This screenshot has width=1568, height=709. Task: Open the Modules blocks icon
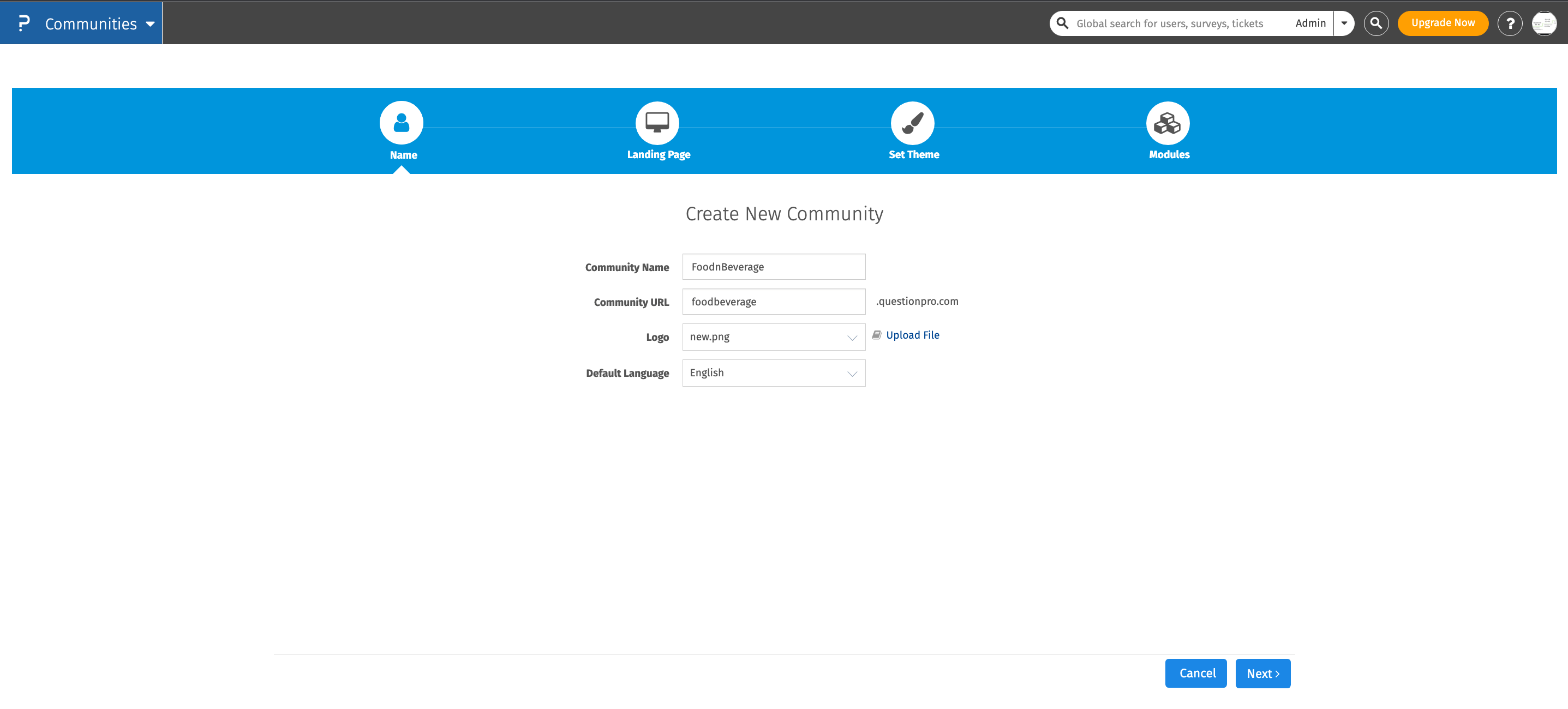coord(1169,122)
